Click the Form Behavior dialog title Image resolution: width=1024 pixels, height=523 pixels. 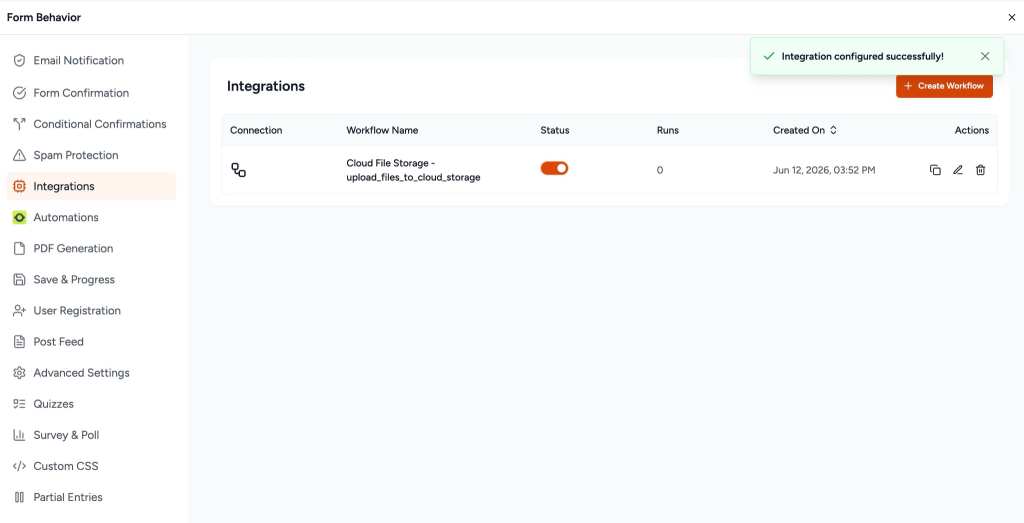[x=44, y=18]
